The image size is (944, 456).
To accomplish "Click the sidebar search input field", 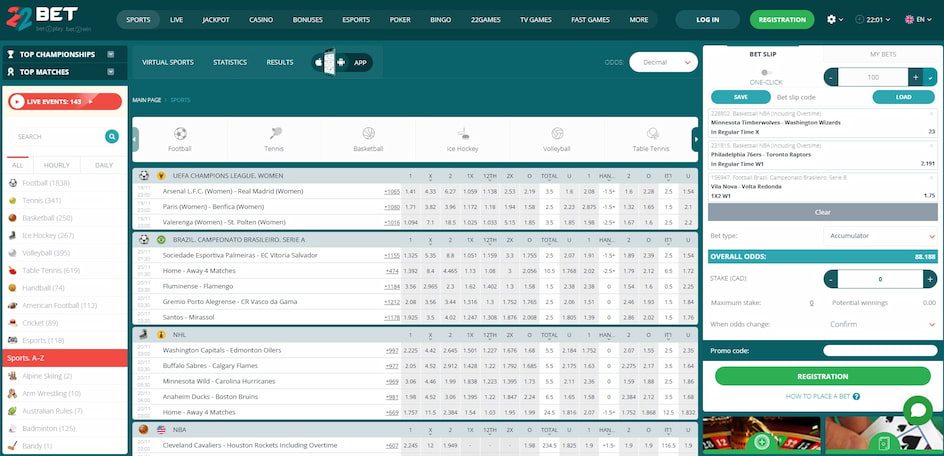I will (x=56, y=137).
